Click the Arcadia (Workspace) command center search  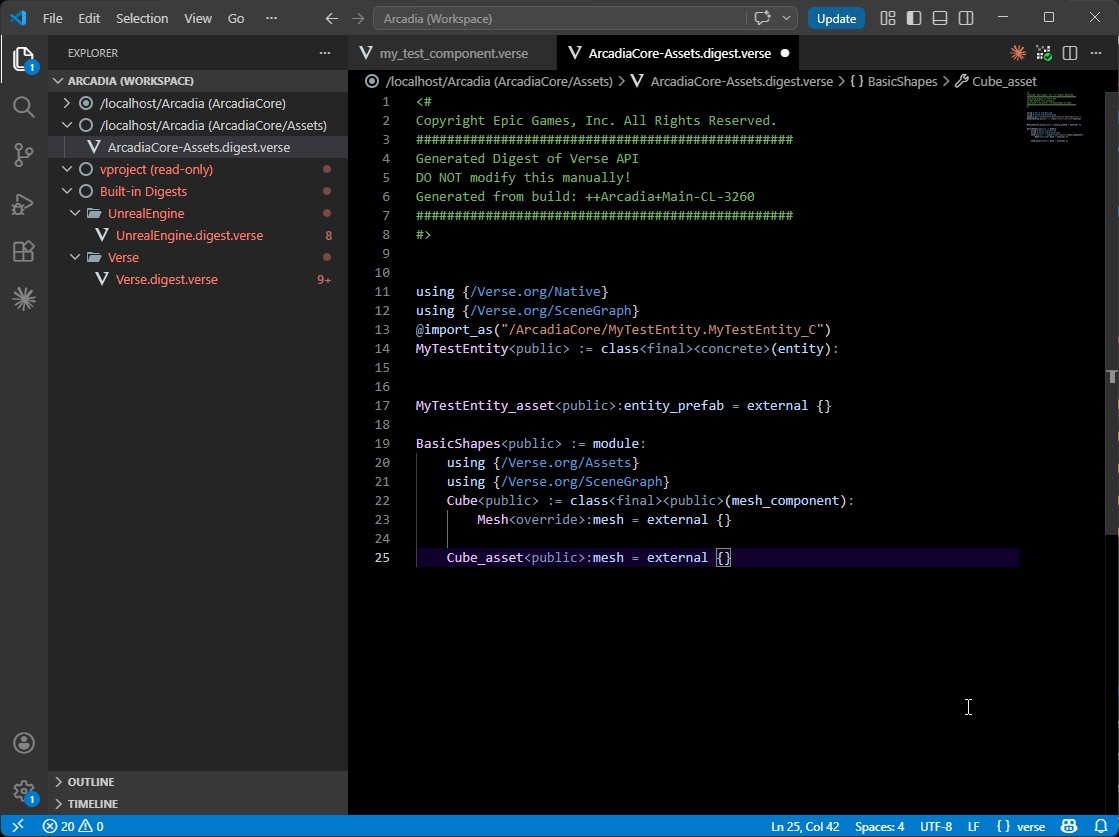click(560, 19)
